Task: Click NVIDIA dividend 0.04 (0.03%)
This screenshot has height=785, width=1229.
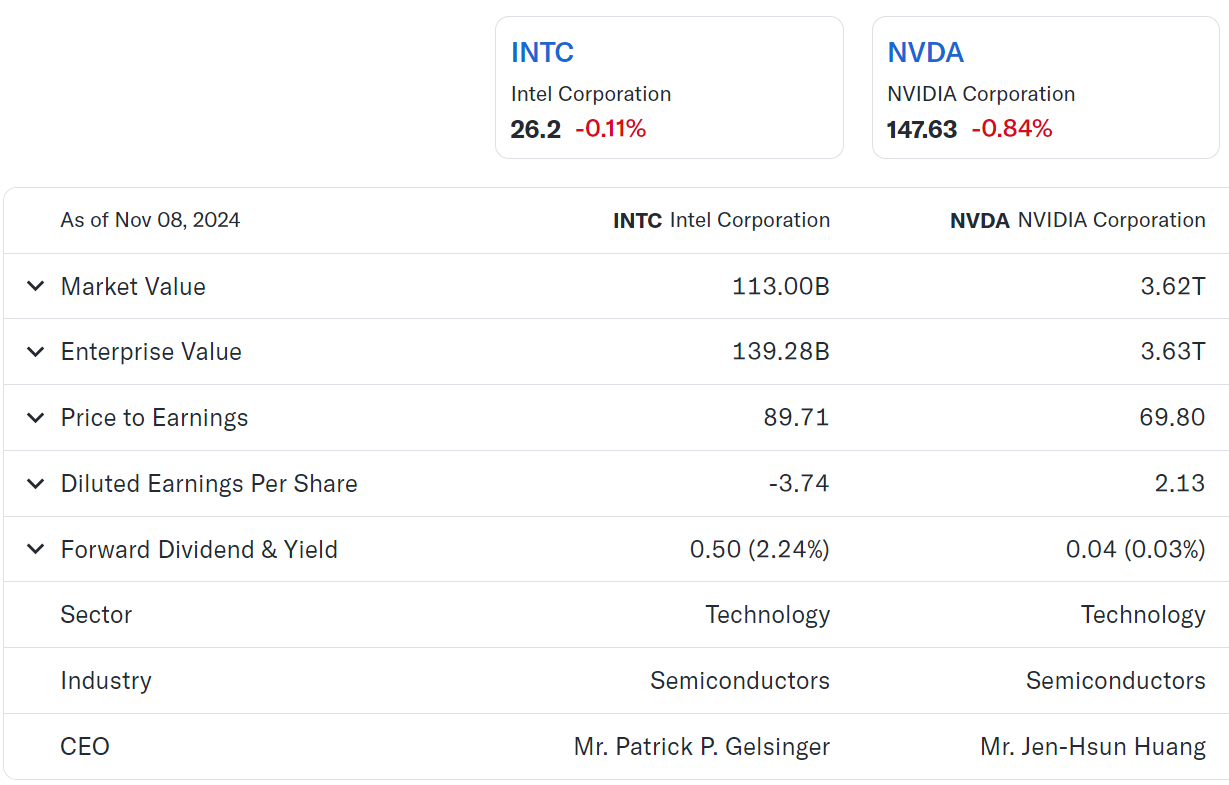Action: pyautogui.click(x=1136, y=549)
